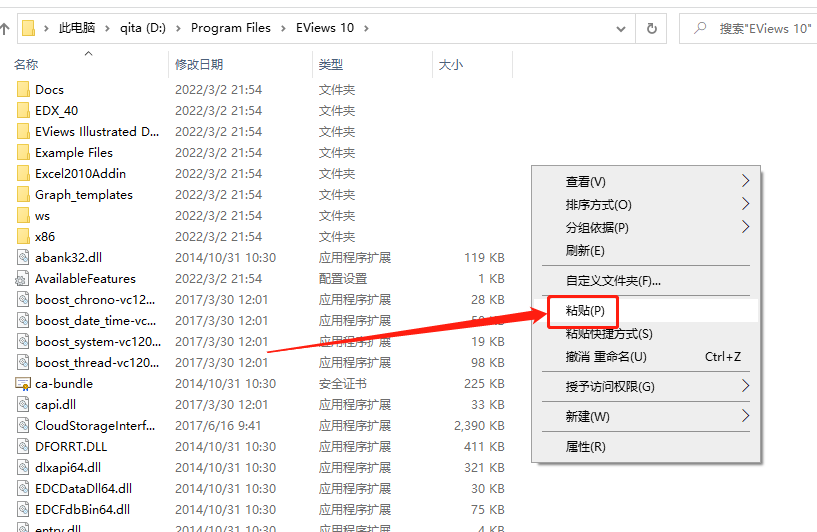Expand chevron before 此电脑 in path

46,28
